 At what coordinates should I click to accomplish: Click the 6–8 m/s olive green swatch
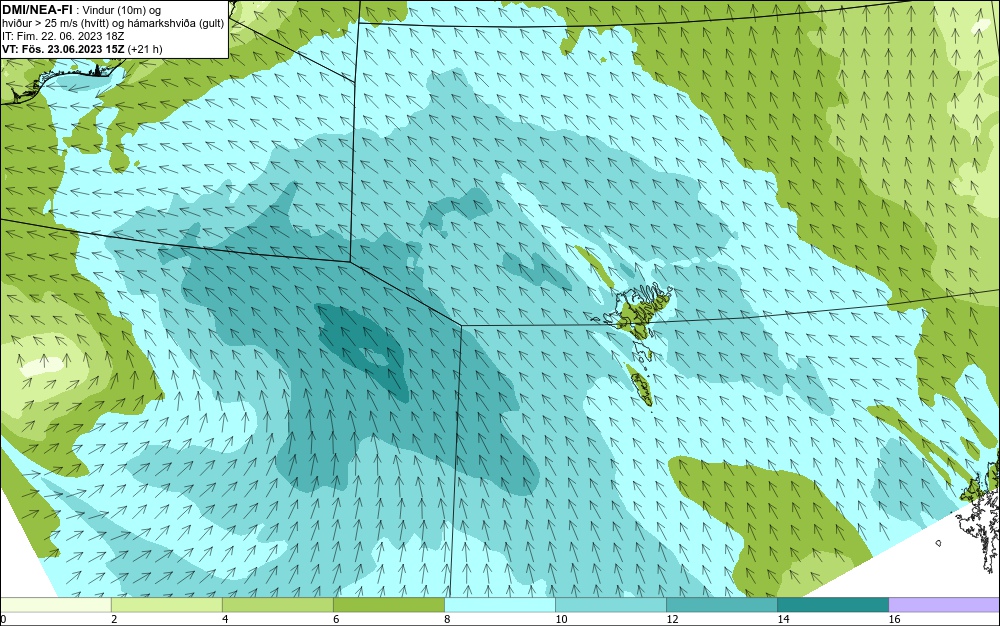coord(388,604)
